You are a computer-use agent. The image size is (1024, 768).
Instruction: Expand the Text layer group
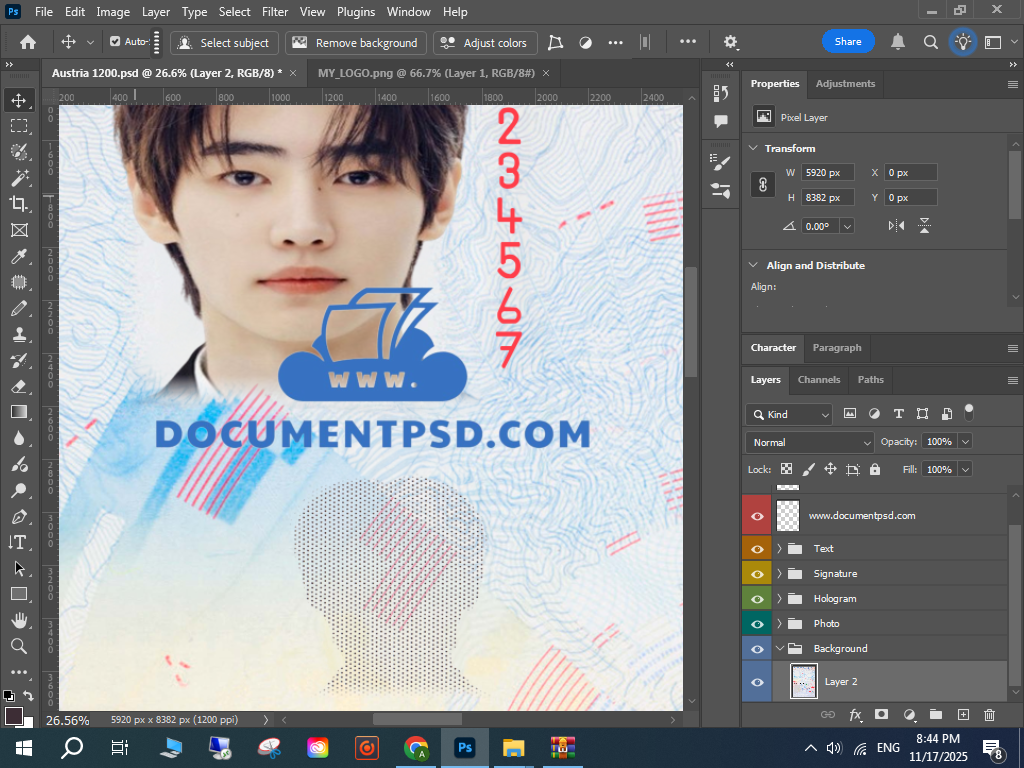tap(779, 549)
